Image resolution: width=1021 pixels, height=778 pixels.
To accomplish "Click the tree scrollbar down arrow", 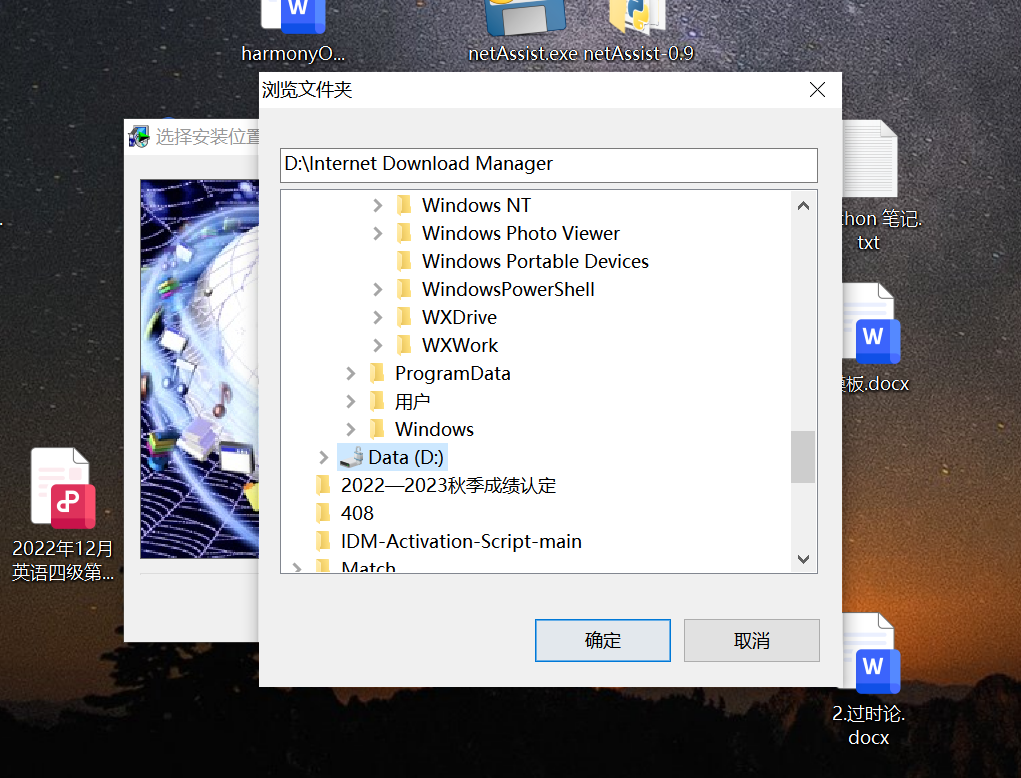I will pyautogui.click(x=804, y=559).
